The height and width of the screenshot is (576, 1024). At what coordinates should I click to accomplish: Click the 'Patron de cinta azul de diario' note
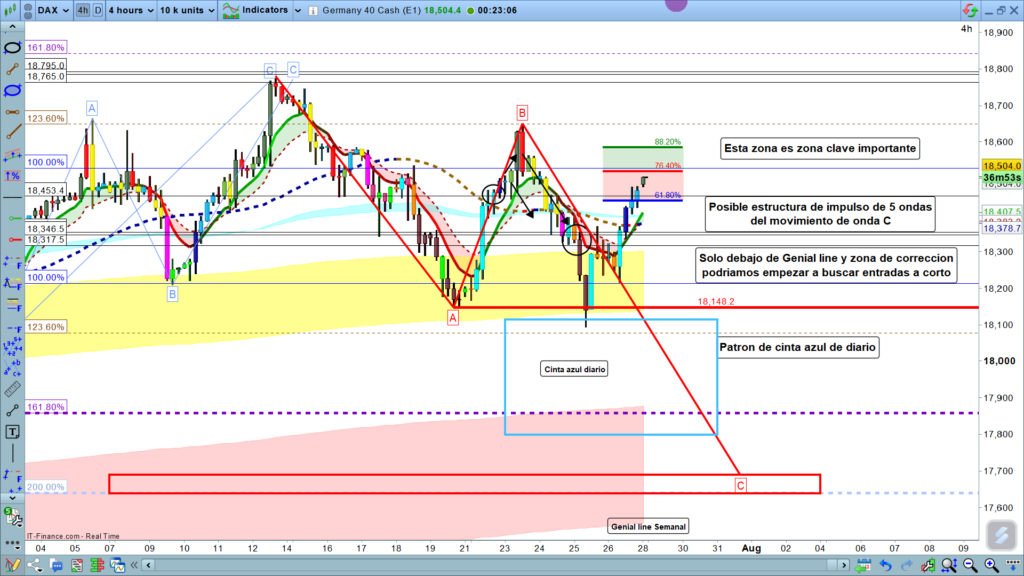[x=797, y=348]
